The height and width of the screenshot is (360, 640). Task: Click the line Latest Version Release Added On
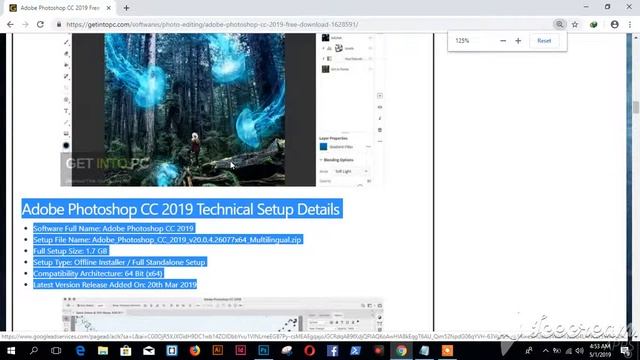coord(115,284)
